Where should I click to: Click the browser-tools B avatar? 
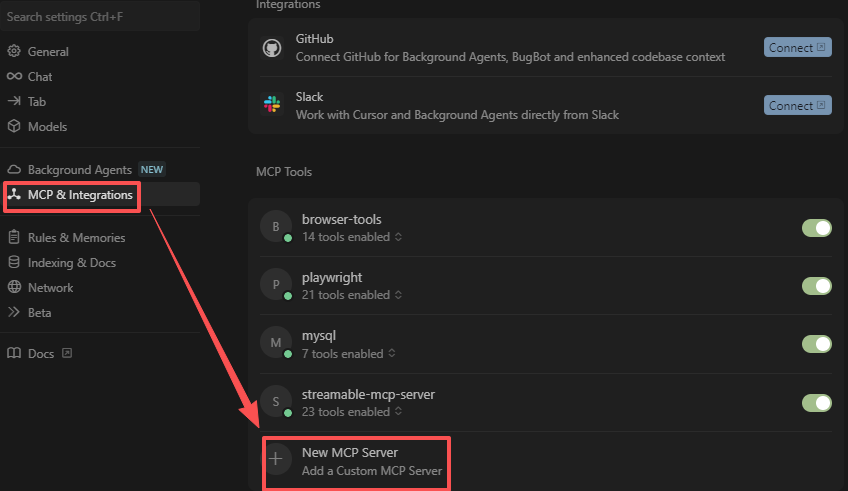[276, 227]
